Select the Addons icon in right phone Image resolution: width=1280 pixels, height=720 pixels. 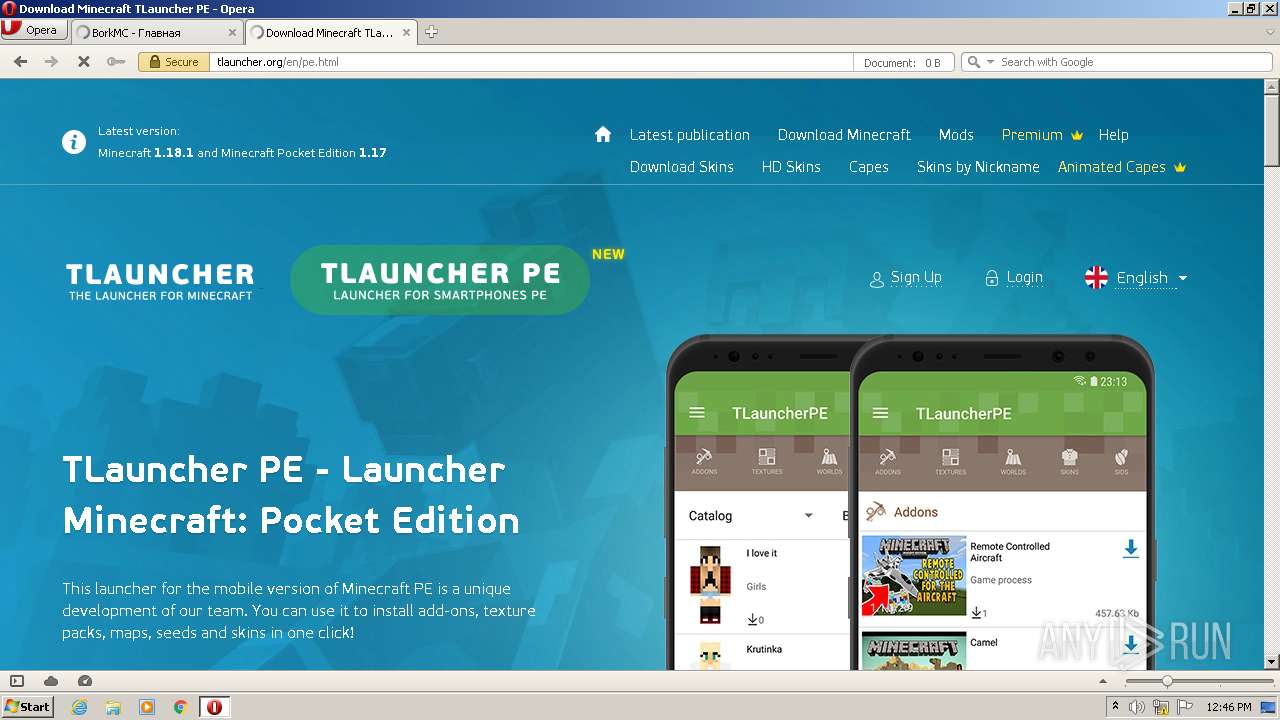click(x=888, y=461)
